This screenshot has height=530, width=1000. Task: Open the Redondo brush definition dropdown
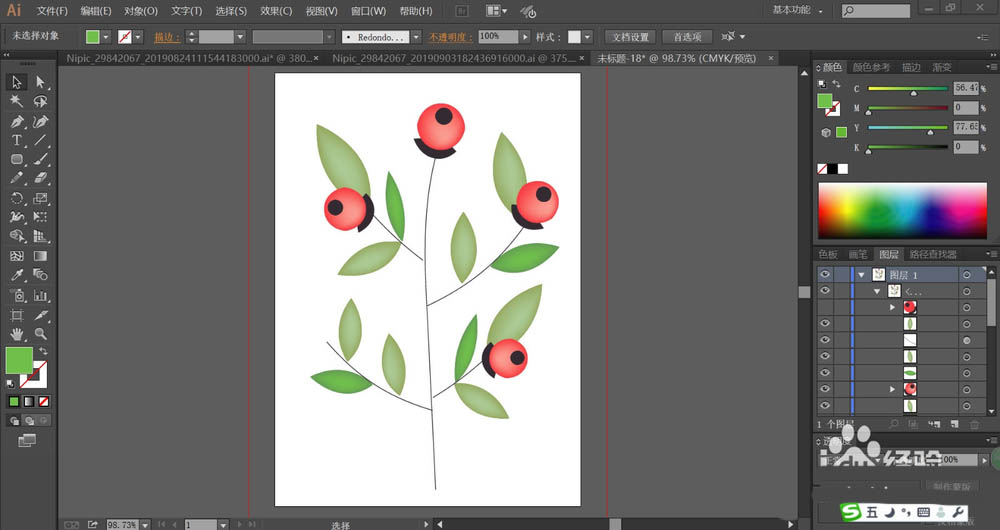point(416,37)
